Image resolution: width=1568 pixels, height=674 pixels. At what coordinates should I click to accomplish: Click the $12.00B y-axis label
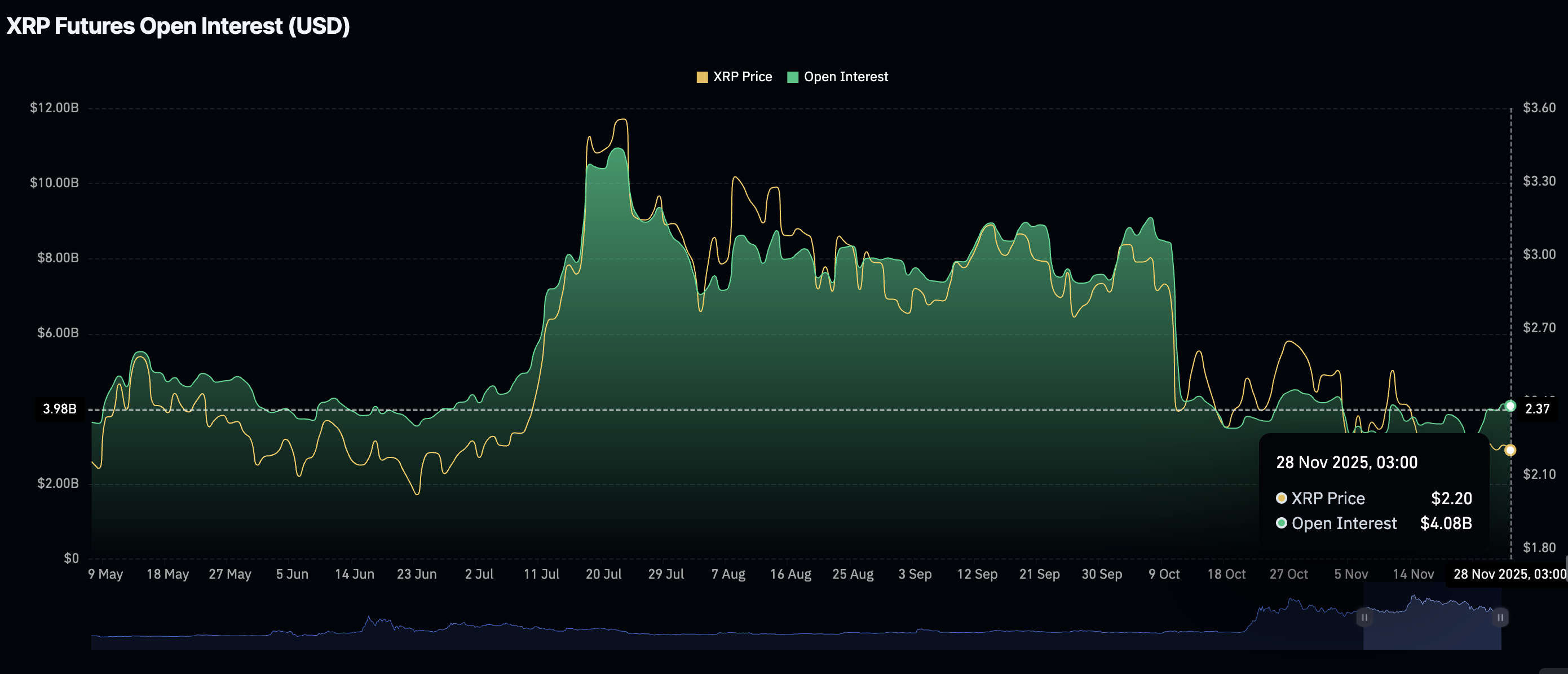pos(54,108)
